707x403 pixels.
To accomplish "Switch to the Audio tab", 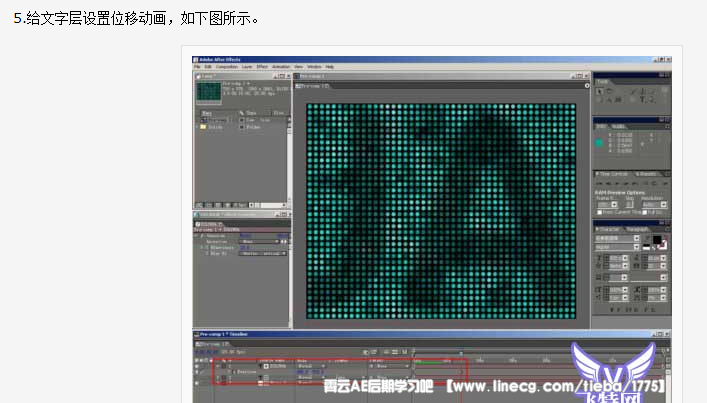I will (x=618, y=127).
